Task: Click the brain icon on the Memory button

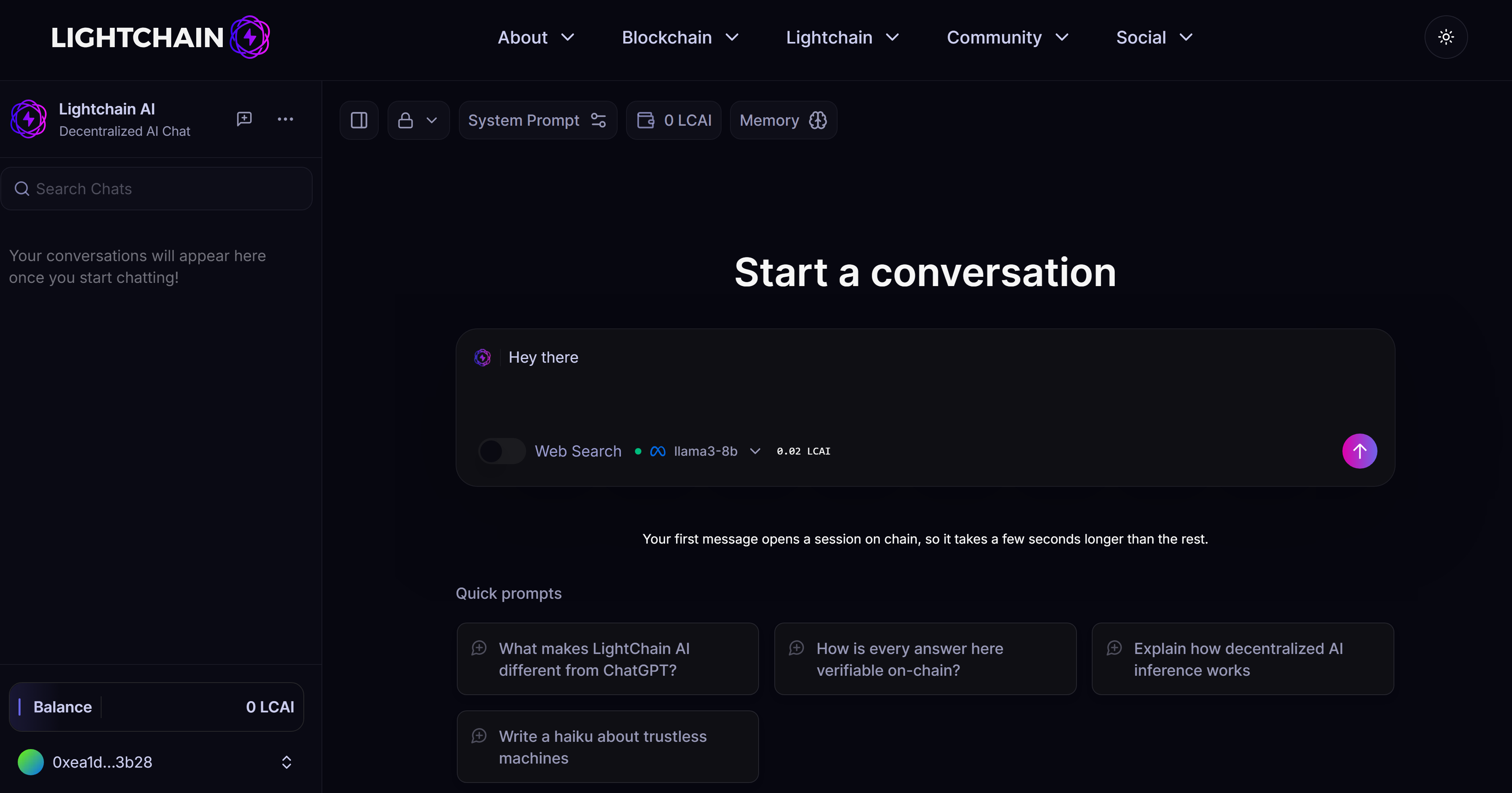Action: click(x=817, y=120)
